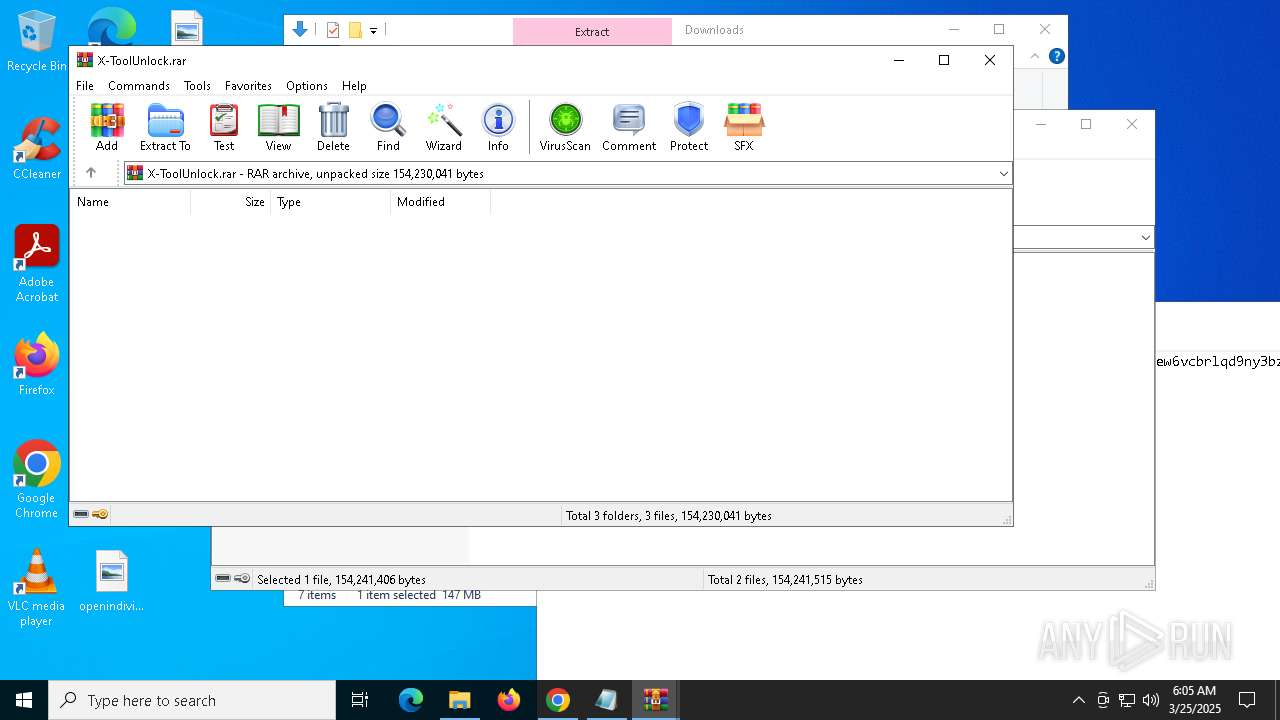Open the Find tool
The image size is (1280, 720).
click(388, 127)
